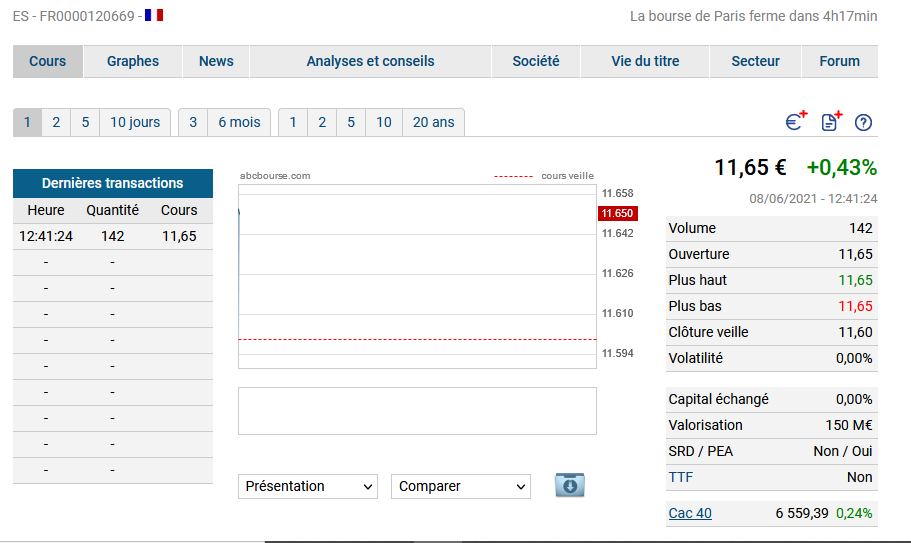Open the Secteur tab
The width and height of the screenshot is (911, 543).
pyautogui.click(x=755, y=61)
